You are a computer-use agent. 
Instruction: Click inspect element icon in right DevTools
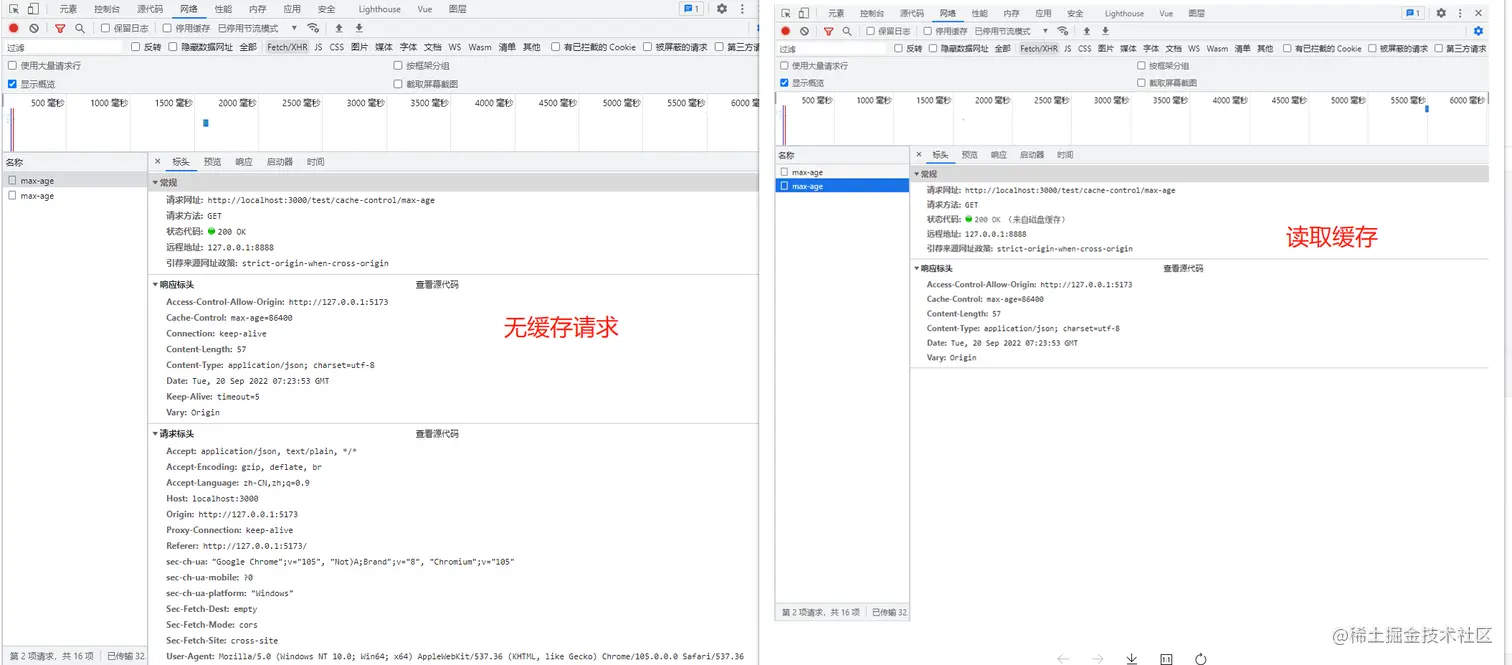786,13
